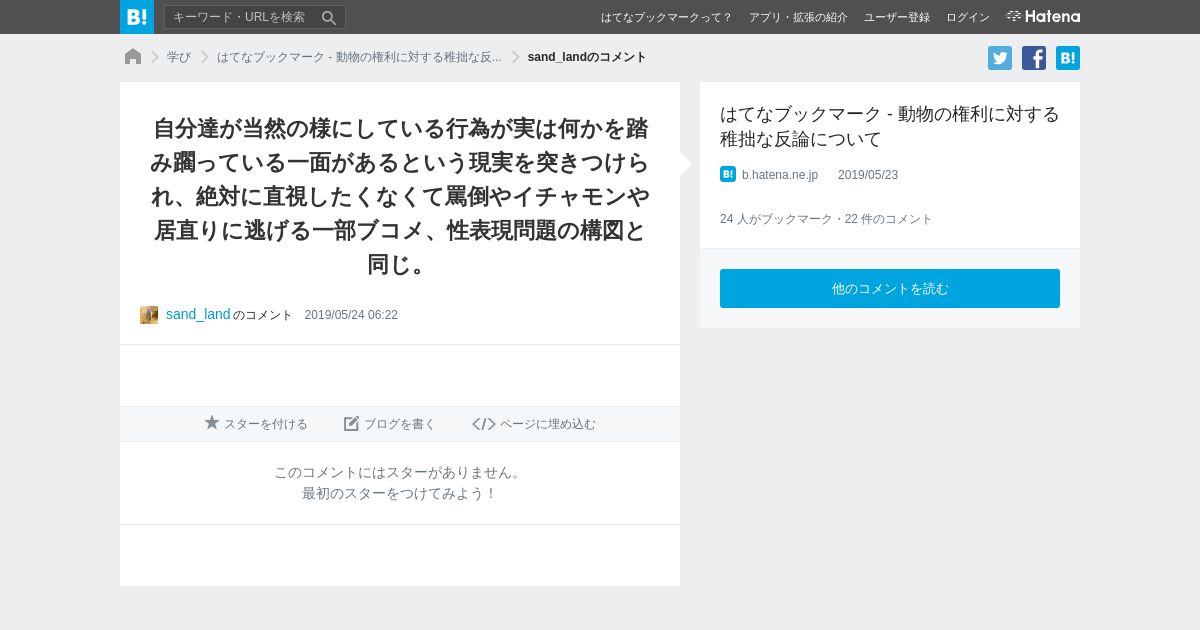Click the main comment text heading
1200x630 pixels.
[x=400, y=196]
